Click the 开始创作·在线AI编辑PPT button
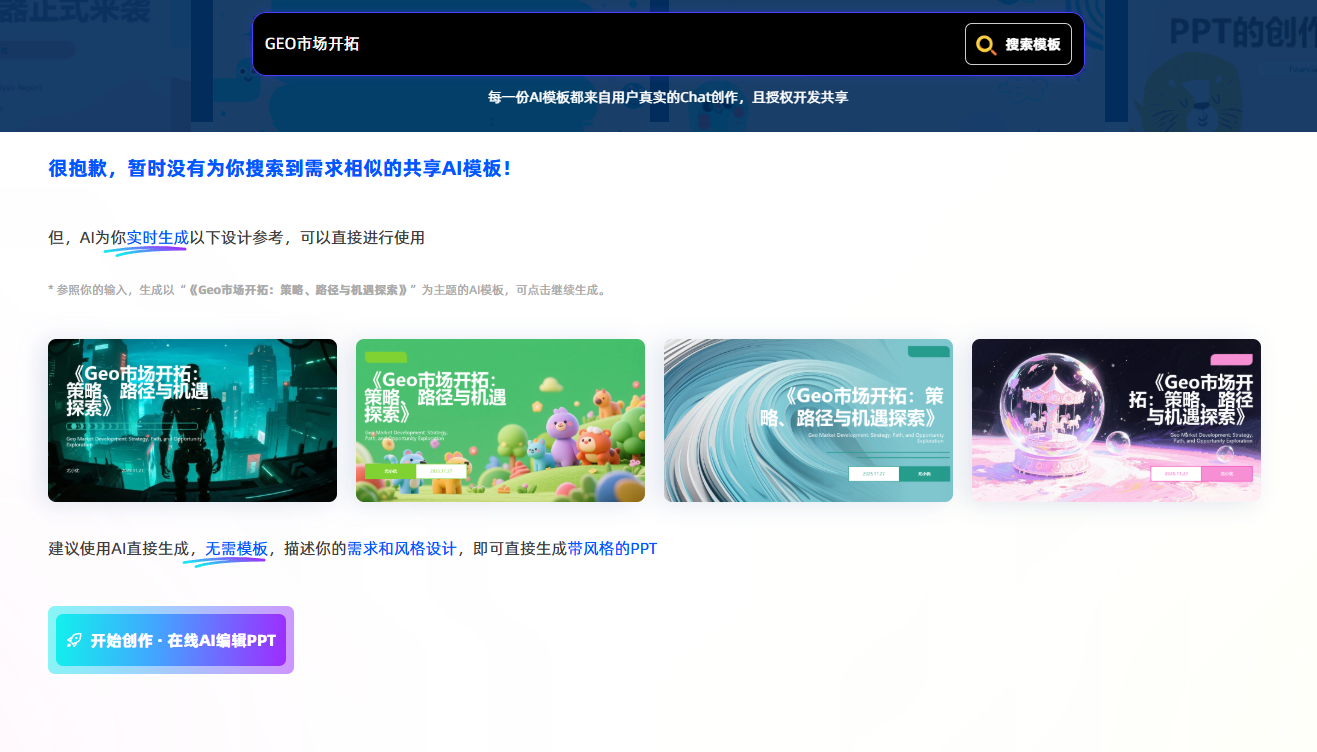Viewport: 1317px width, 752px height. (x=171, y=639)
